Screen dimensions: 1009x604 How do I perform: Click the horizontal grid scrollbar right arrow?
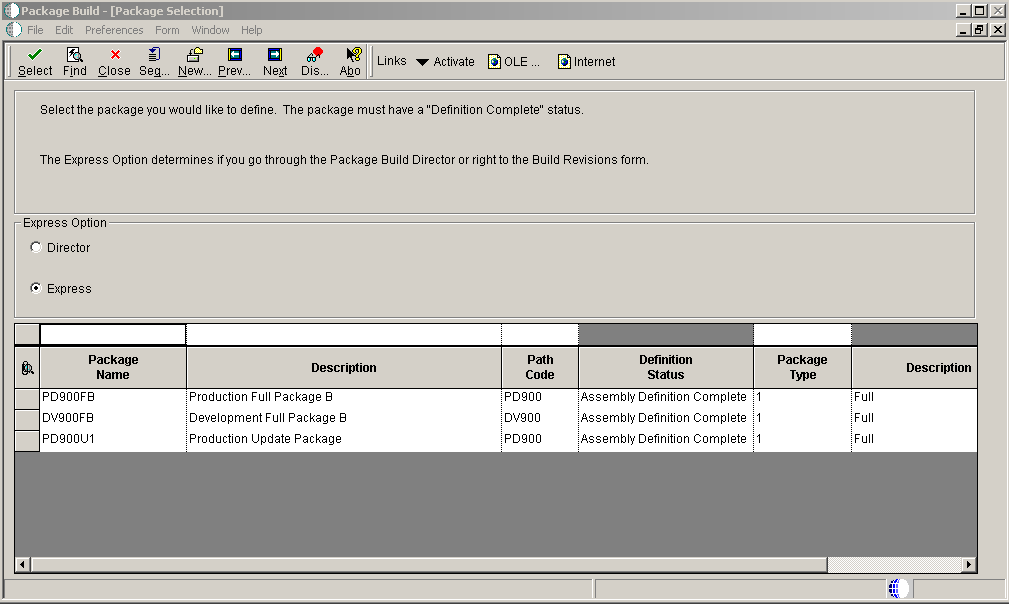967,564
